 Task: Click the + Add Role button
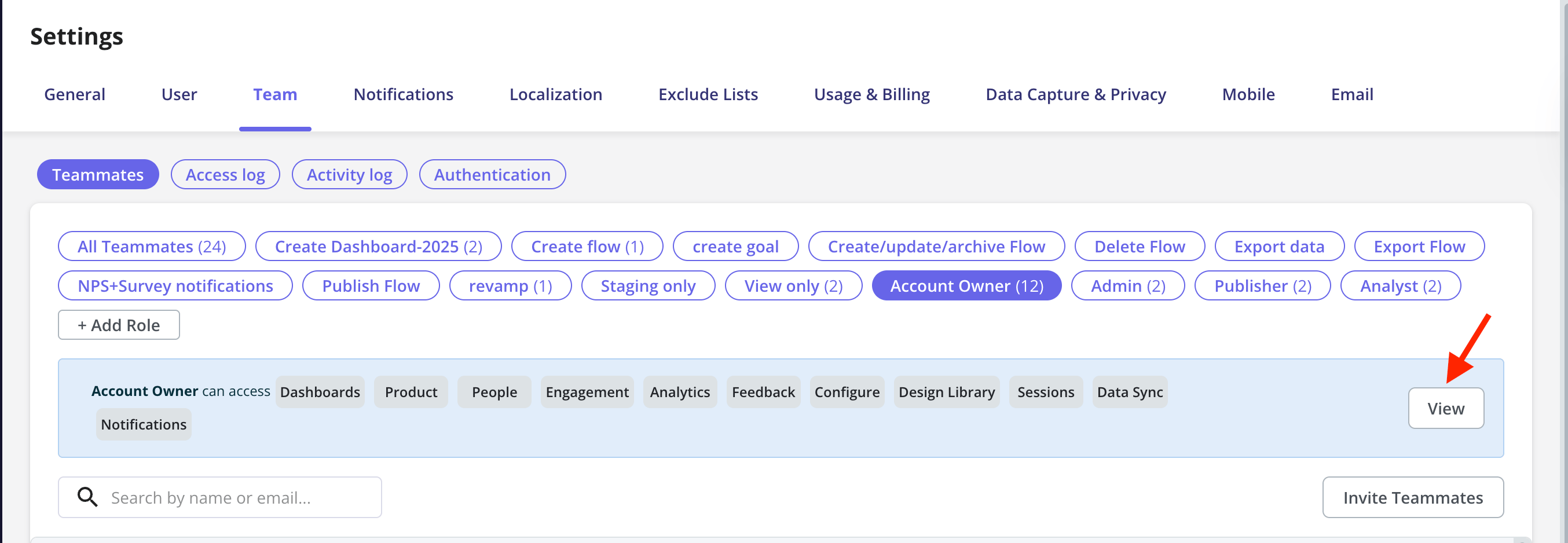tap(119, 324)
